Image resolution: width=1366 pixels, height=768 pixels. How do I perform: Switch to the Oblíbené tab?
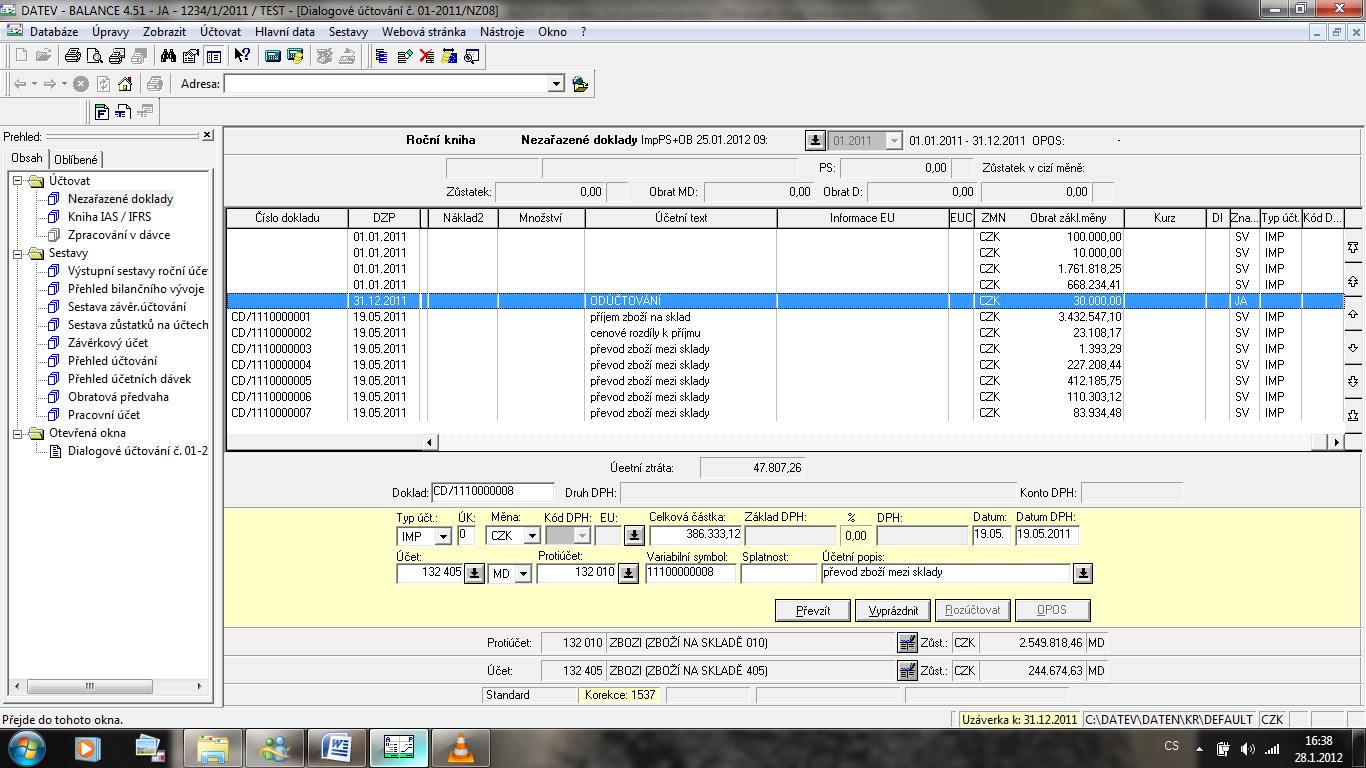click(x=76, y=159)
